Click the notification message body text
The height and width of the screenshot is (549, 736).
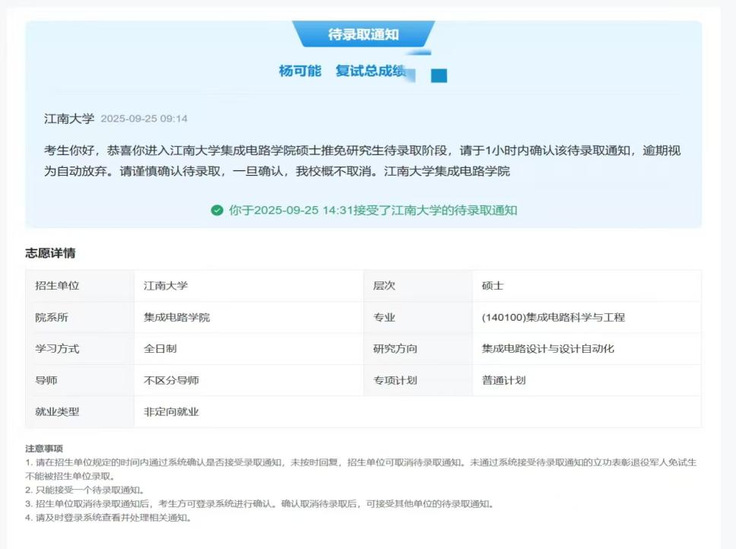pos(365,160)
